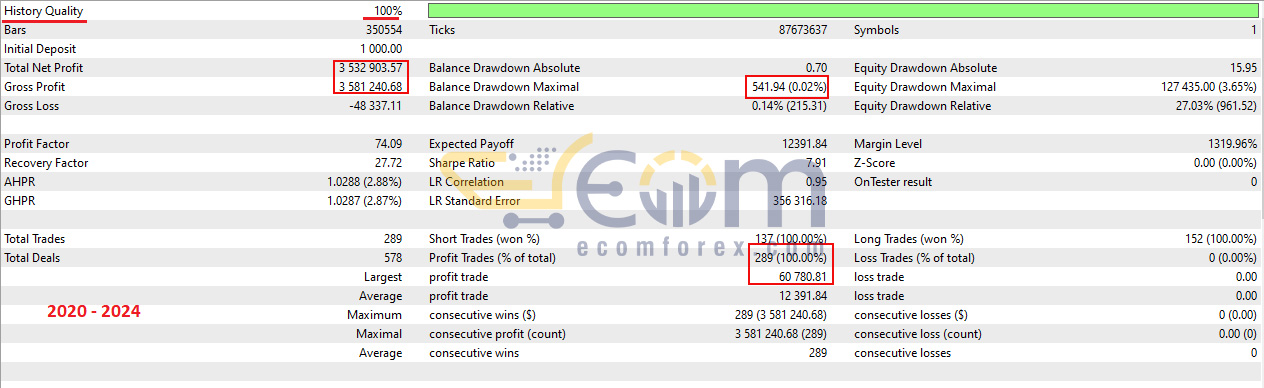Click the red 2020 - 2024 date label
The width and height of the screenshot is (1264, 388).
(94, 312)
